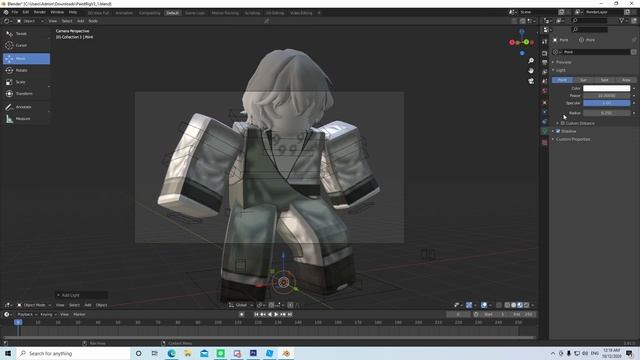
Task: Click the Select menu in viewport footer
Action: pyautogui.click(x=74, y=305)
